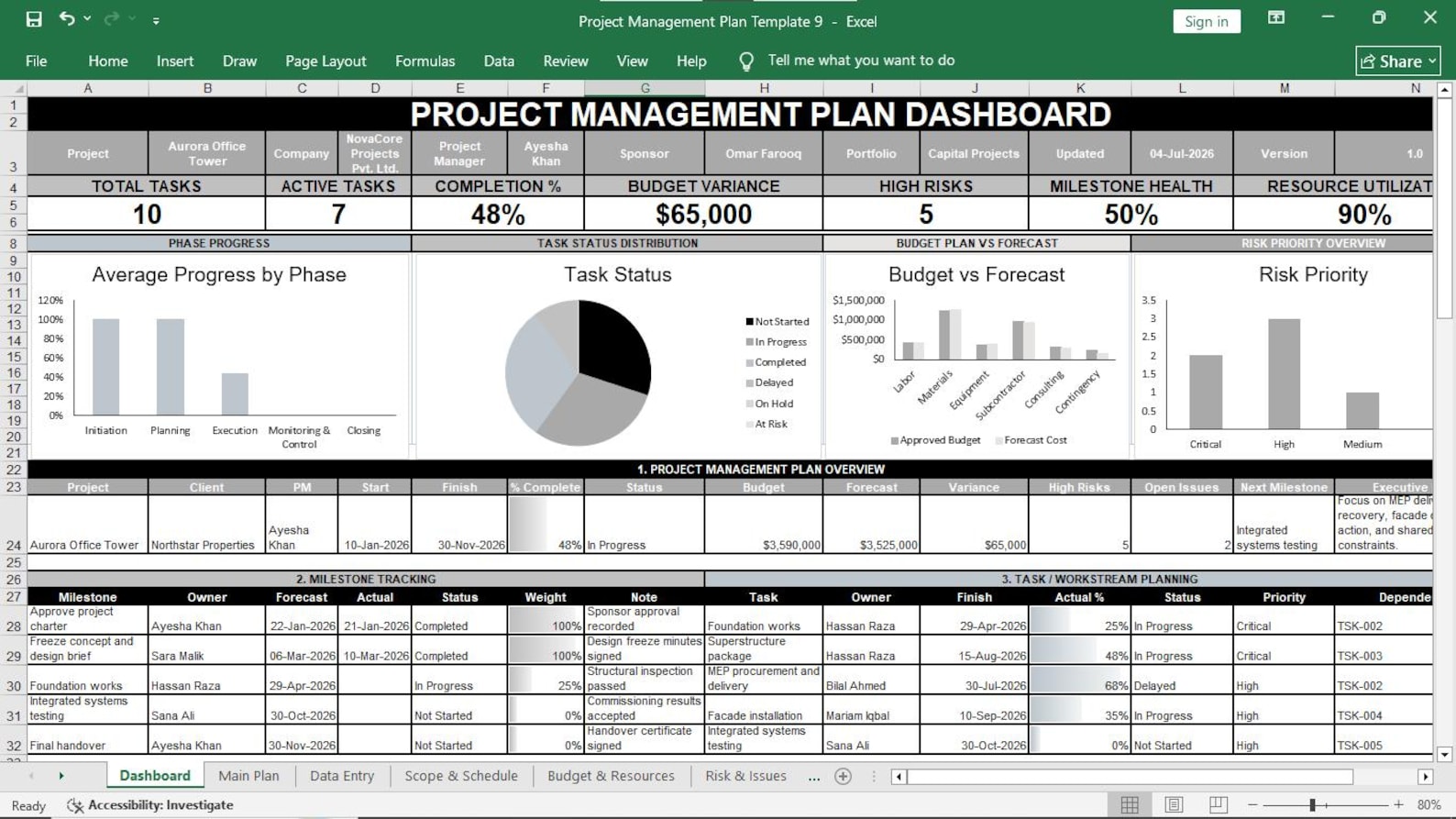1456x819 pixels.
Task: Click the Select All corner triangle
Action: tap(14, 89)
